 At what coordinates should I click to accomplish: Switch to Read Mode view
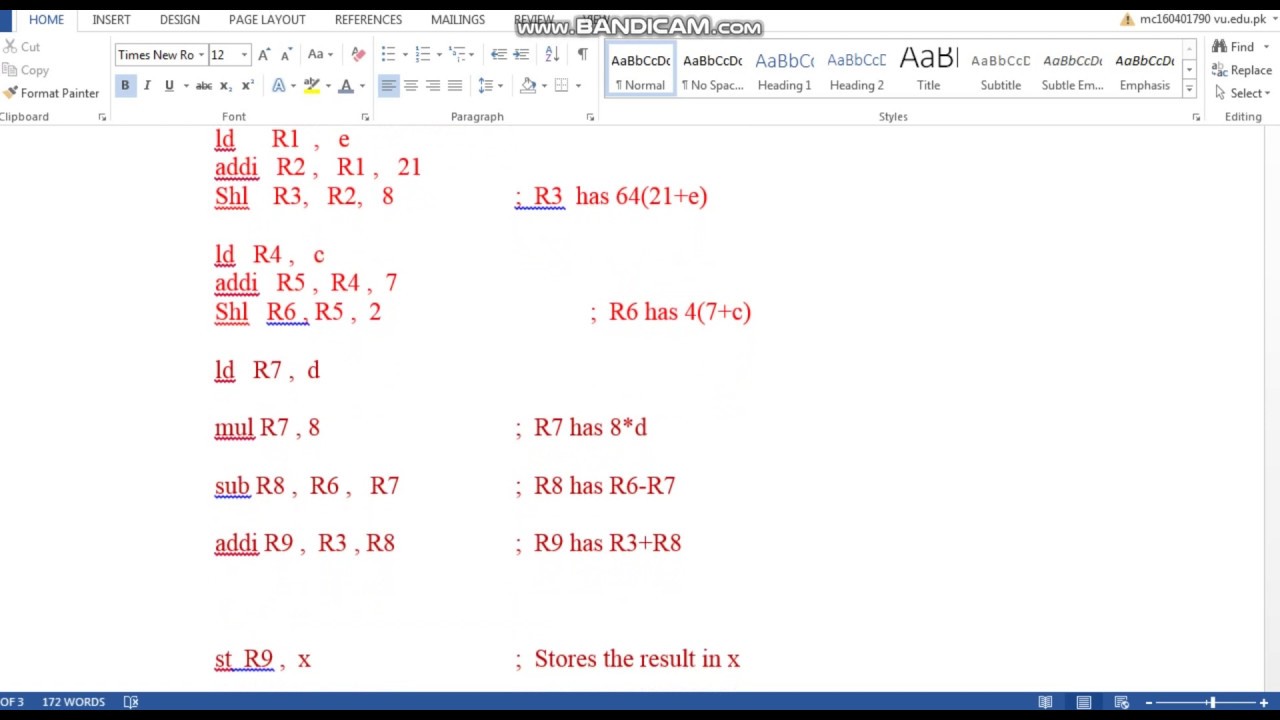pos(1045,702)
